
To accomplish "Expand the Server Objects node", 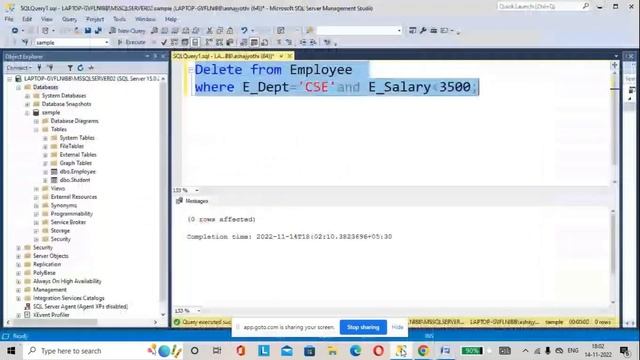I will [19, 256].
